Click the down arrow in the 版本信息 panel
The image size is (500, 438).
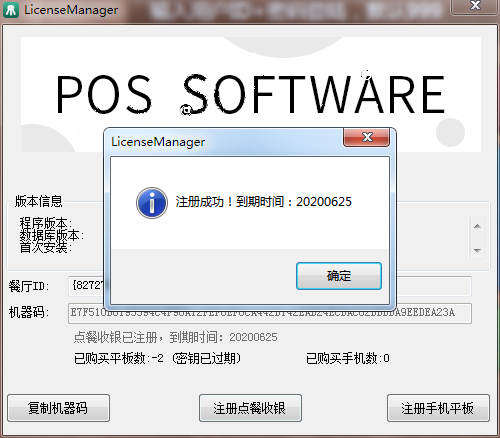point(477,250)
